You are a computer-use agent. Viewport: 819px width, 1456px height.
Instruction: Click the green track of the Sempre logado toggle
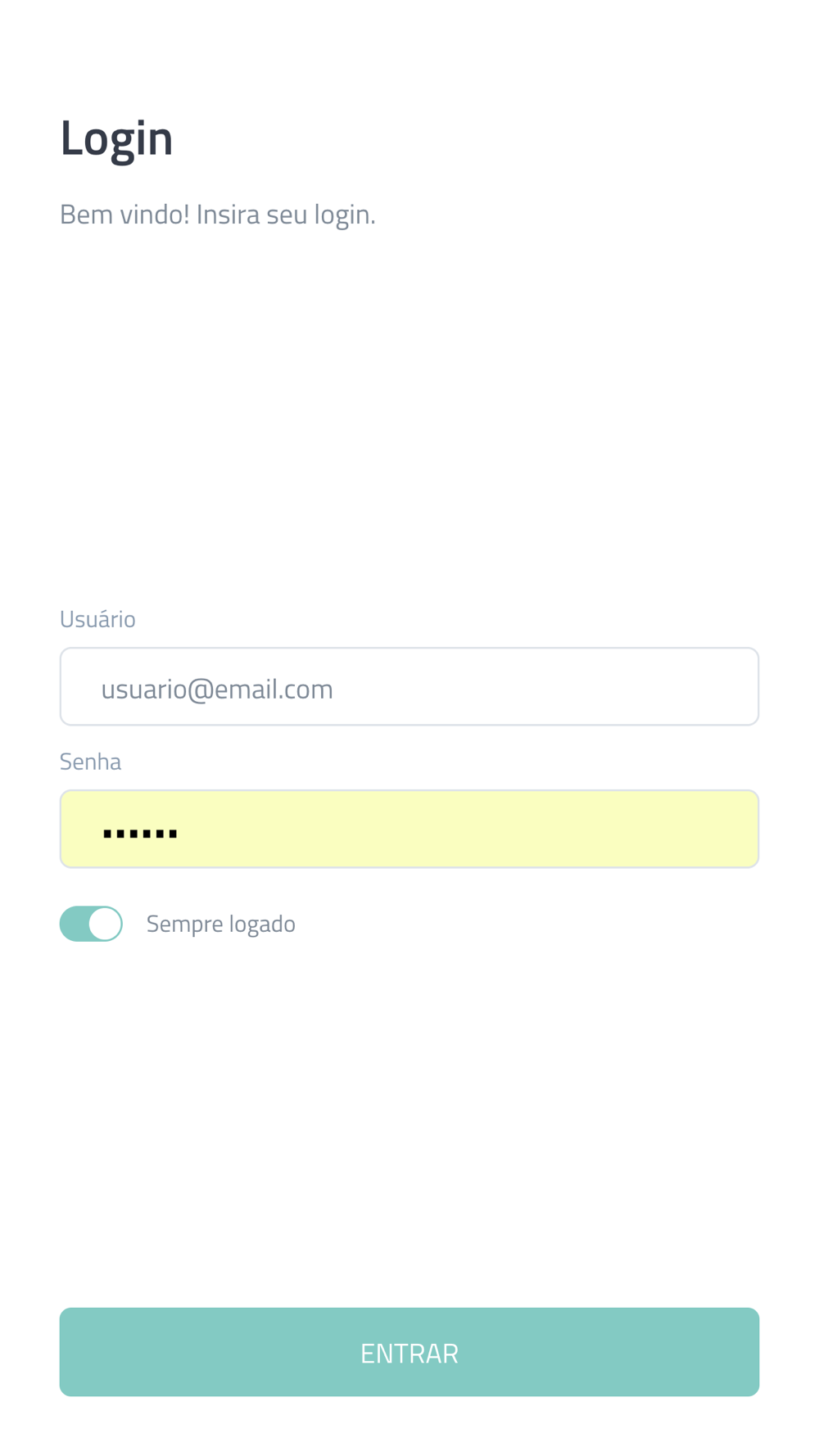pos(74,924)
